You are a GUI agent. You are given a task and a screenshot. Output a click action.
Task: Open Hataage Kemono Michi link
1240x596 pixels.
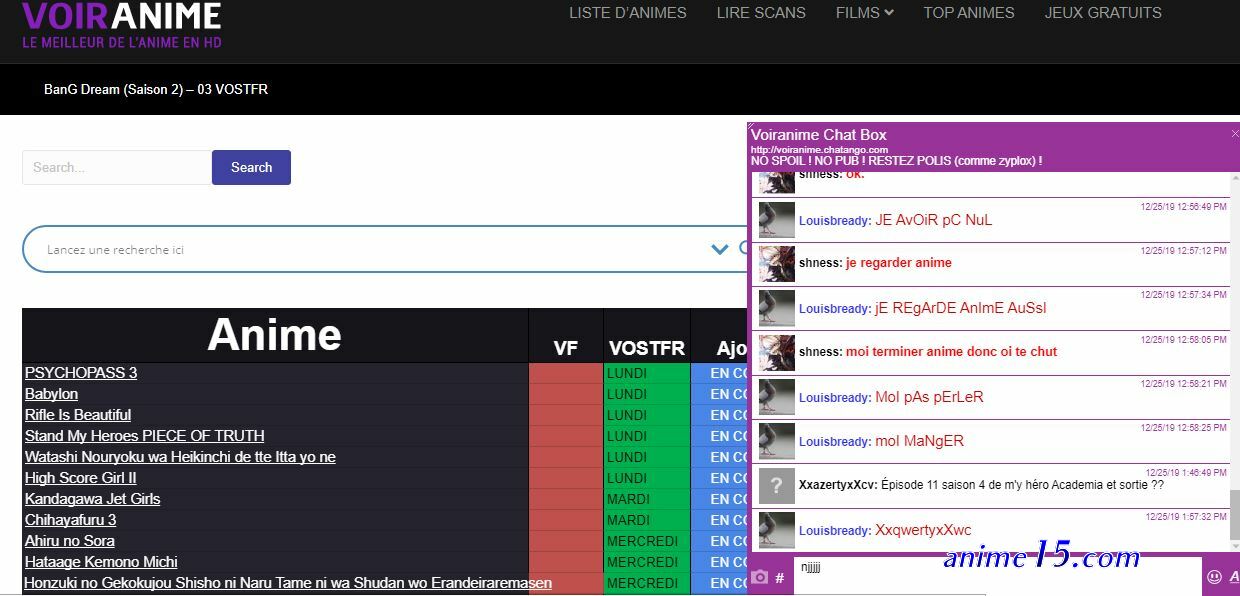101,562
